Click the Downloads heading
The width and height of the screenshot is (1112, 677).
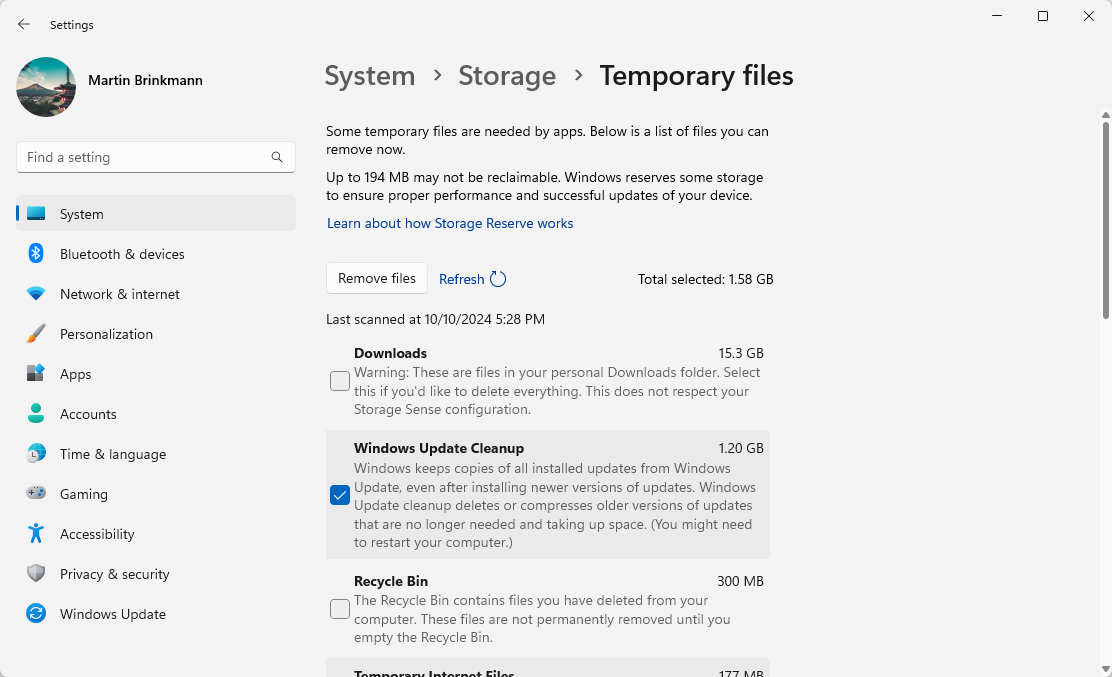390,353
